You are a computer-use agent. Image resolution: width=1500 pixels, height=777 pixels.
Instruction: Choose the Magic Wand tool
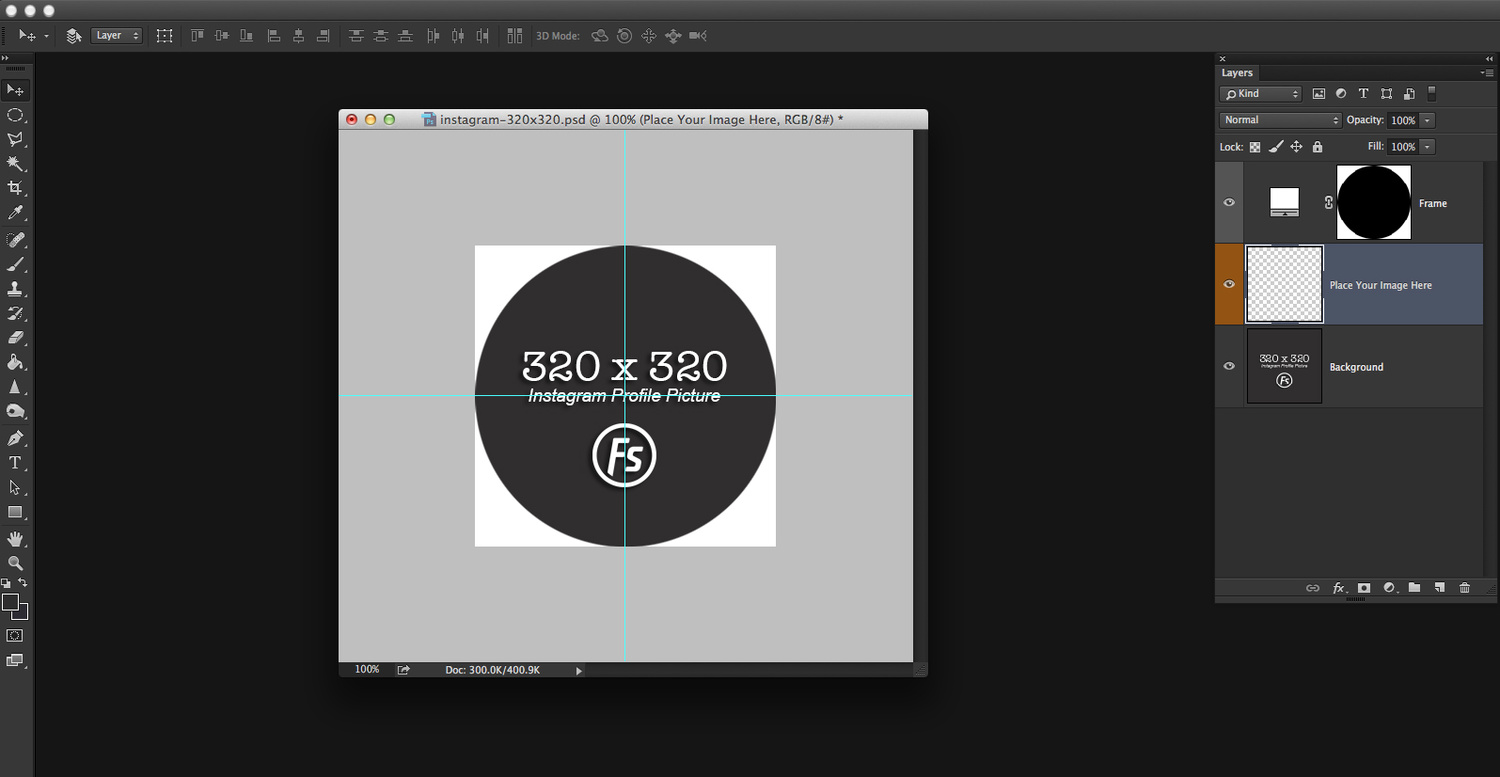click(x=15, y=163)
